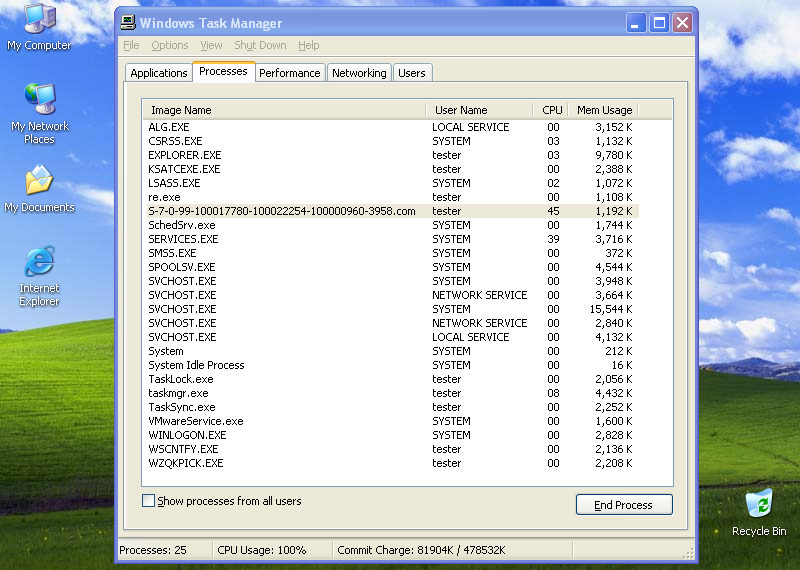Minimize the Task Manager window
This screenshot has width=800, height=570.
(x=636, y=23)
